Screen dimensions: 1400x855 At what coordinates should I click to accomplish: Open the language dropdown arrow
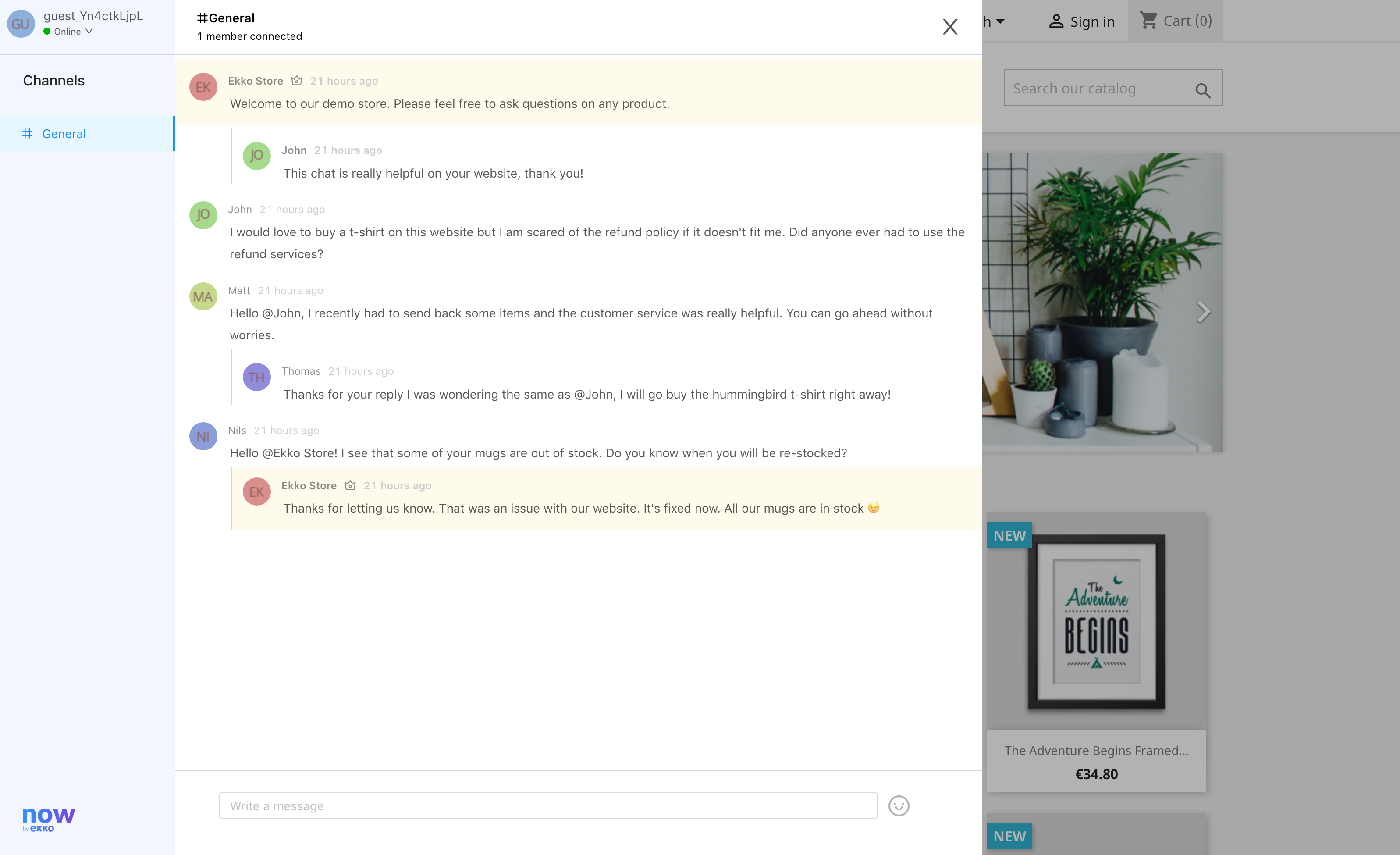1001,21
